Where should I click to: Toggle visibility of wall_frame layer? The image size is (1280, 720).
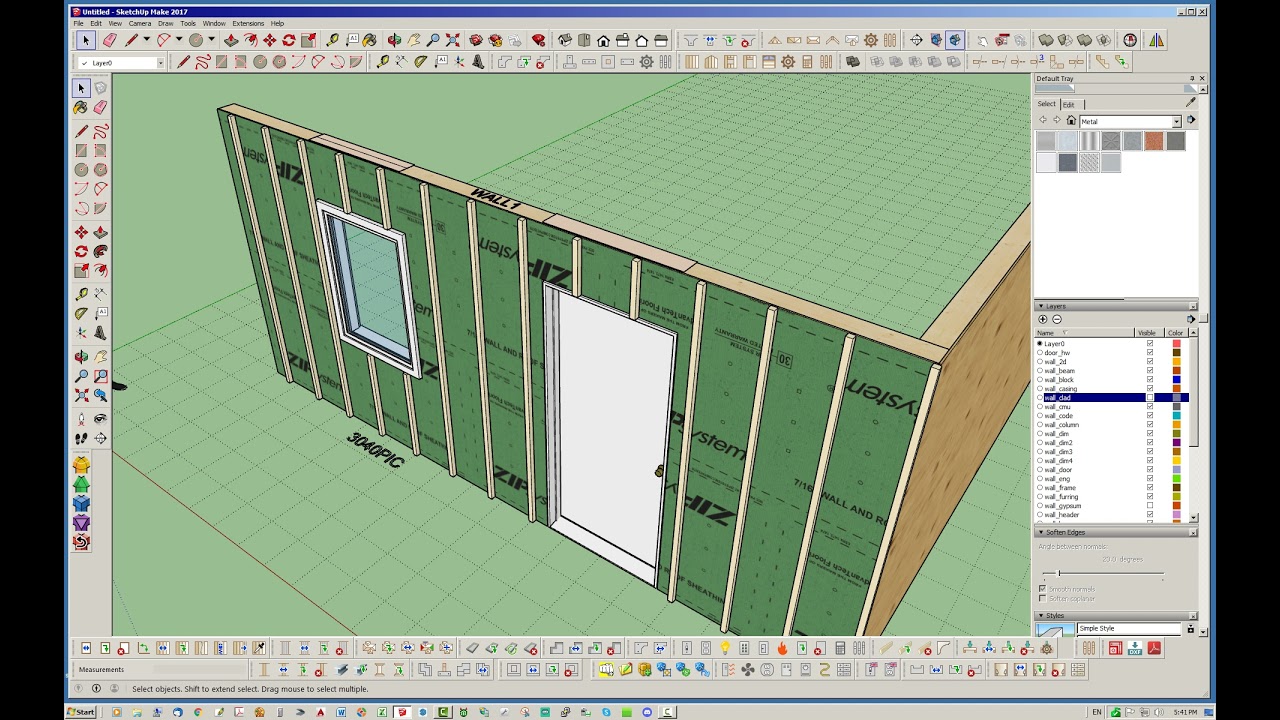(1150, 488)
